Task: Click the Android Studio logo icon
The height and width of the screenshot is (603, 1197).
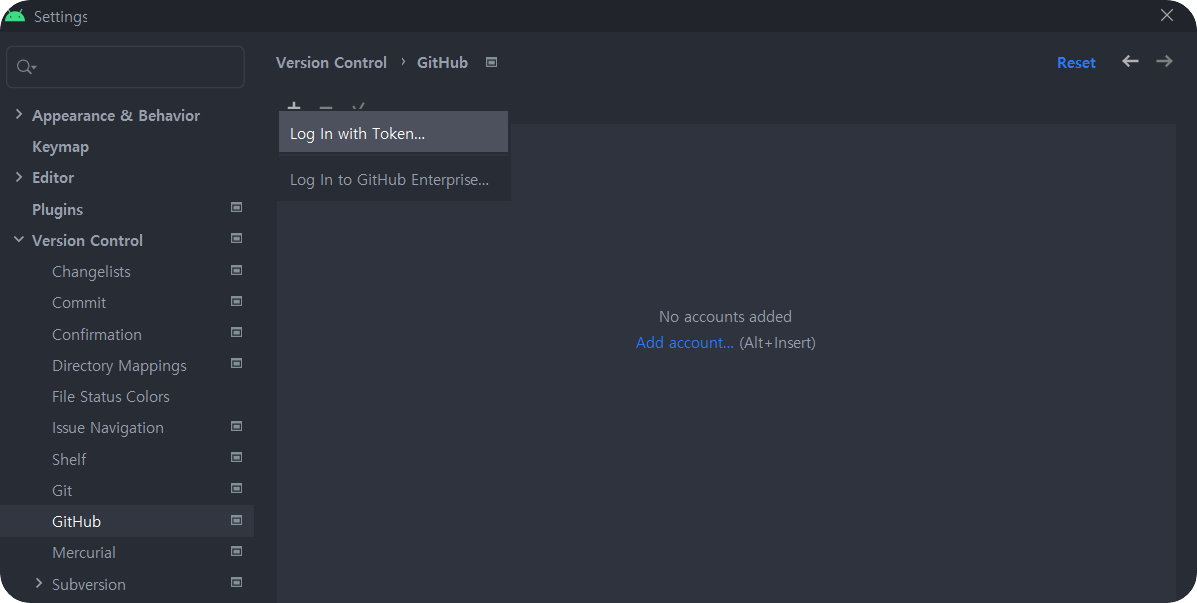Action: pos(15,15)
